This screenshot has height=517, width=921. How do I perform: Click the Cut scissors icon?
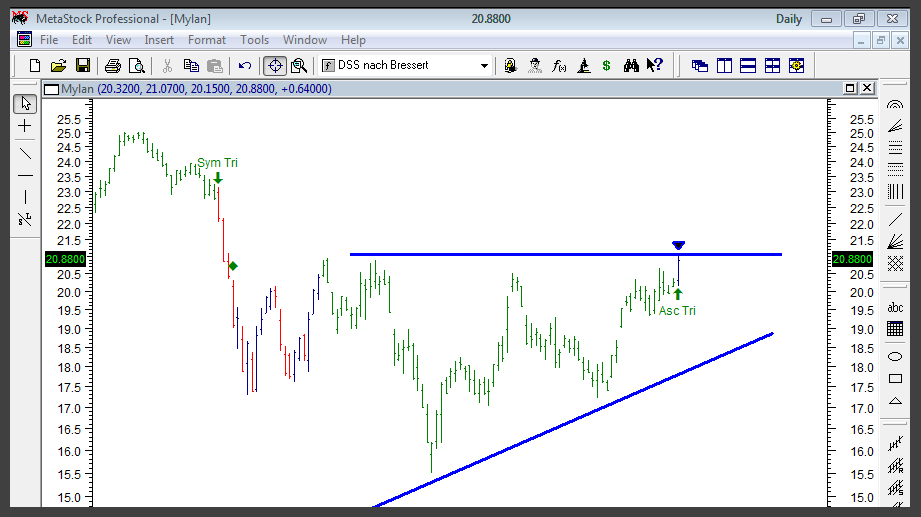[167, 66]
